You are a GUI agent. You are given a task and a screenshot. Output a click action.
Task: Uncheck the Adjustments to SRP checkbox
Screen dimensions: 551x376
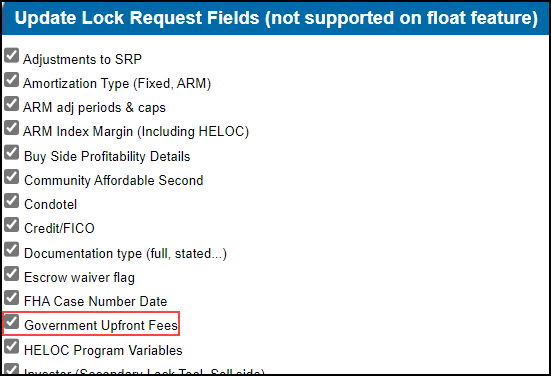coord(12,56)
